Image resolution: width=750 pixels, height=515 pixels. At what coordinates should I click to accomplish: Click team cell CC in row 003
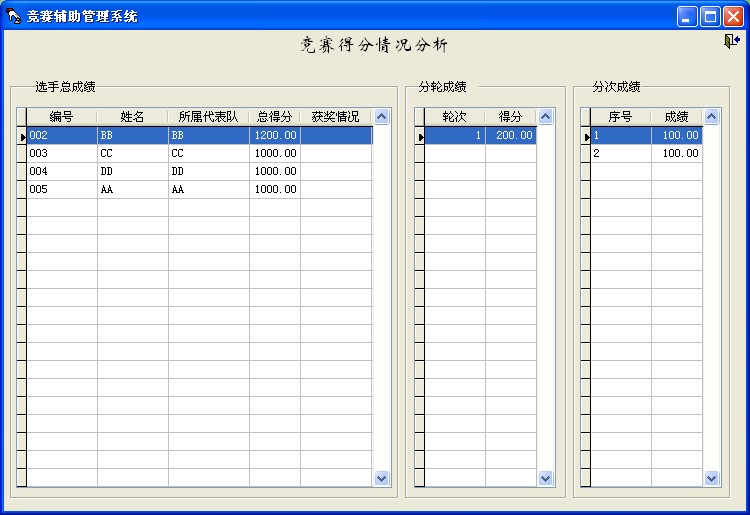click(209, 153)
